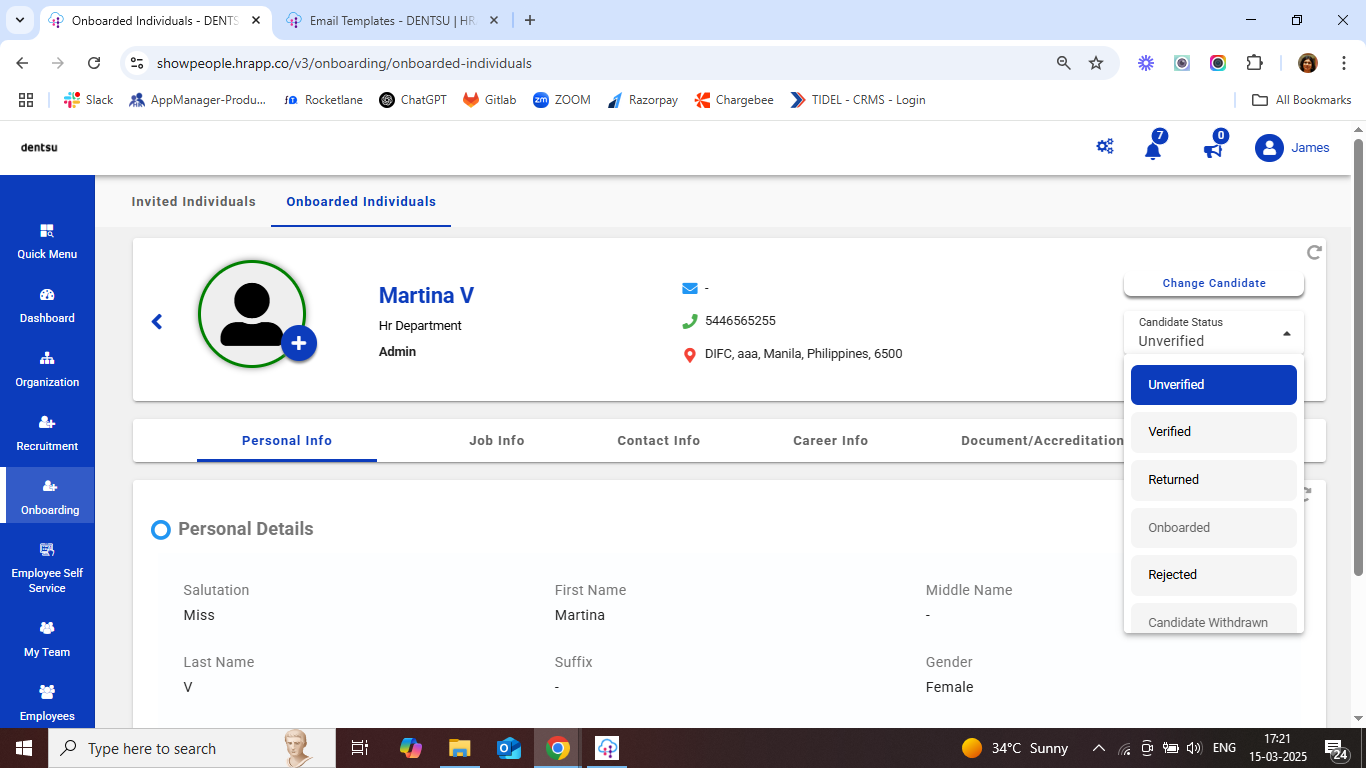Image resolution: width=1366 pixels, height=768 pixels.
Task: Open the James user profile menu
Action: pos(1292,148)
